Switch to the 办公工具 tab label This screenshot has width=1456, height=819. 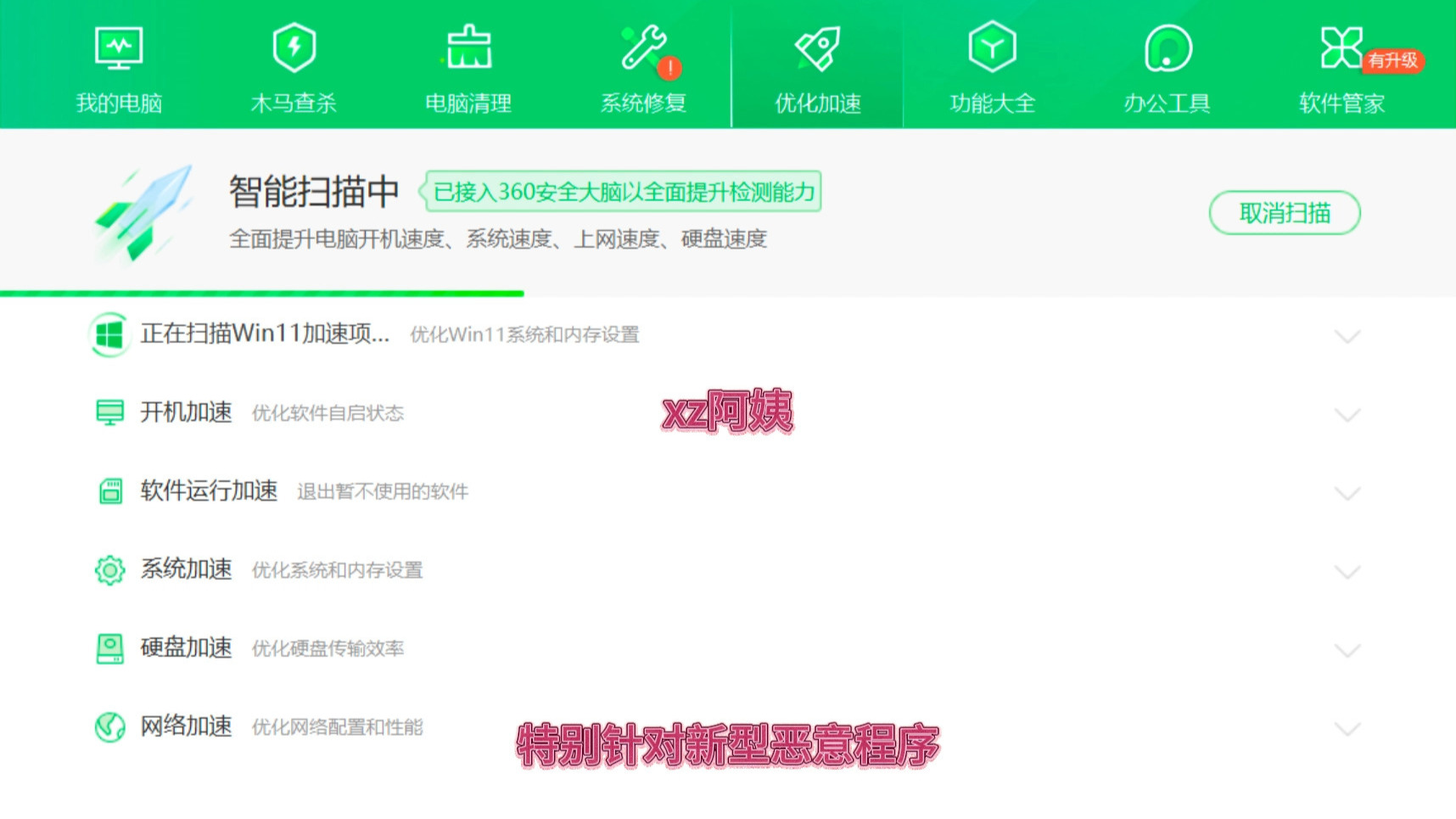(x=1168, y=104)
